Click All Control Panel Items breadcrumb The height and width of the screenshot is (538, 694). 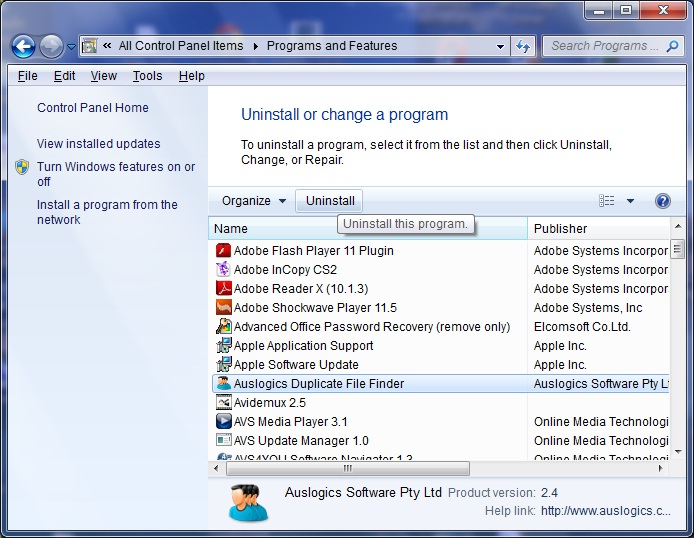(x=181, y=46)
